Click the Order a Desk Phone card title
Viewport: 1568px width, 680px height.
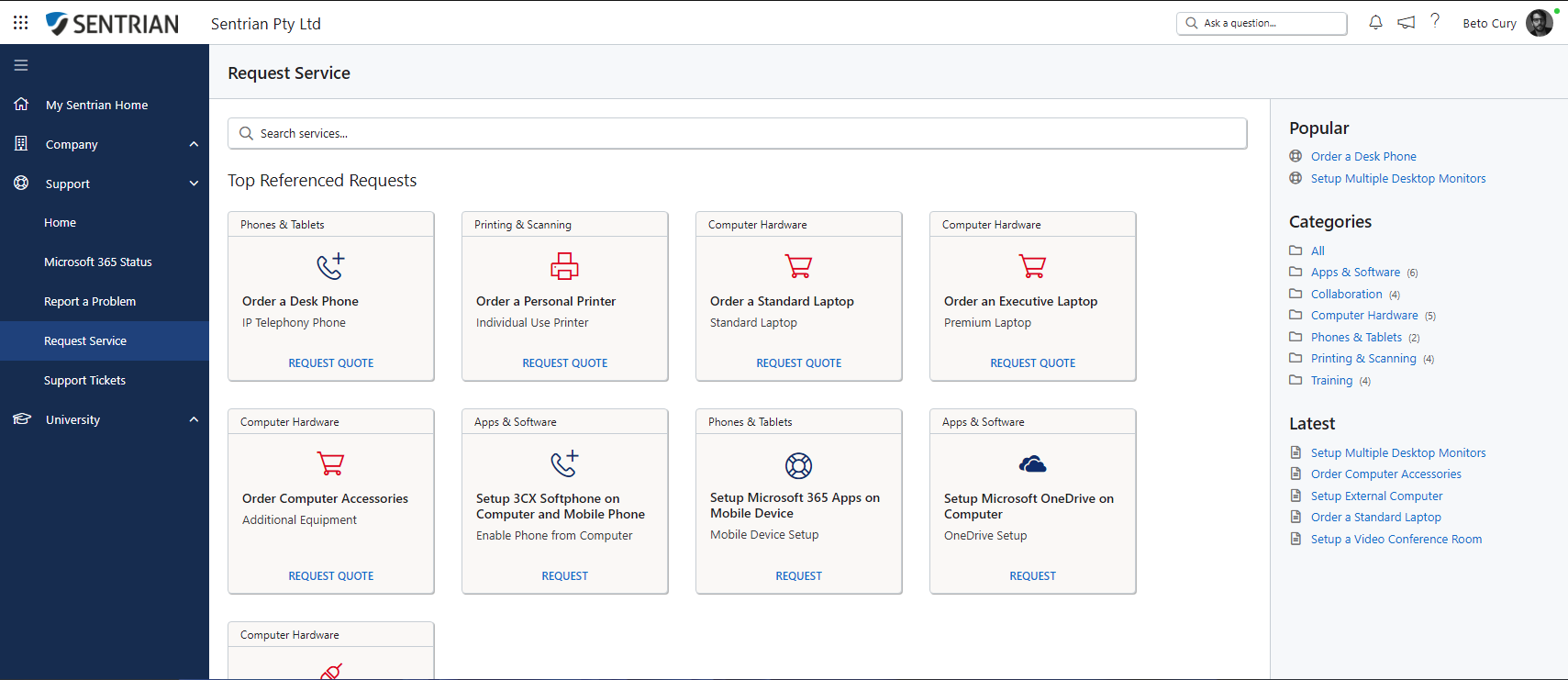[x=300, y=301]
